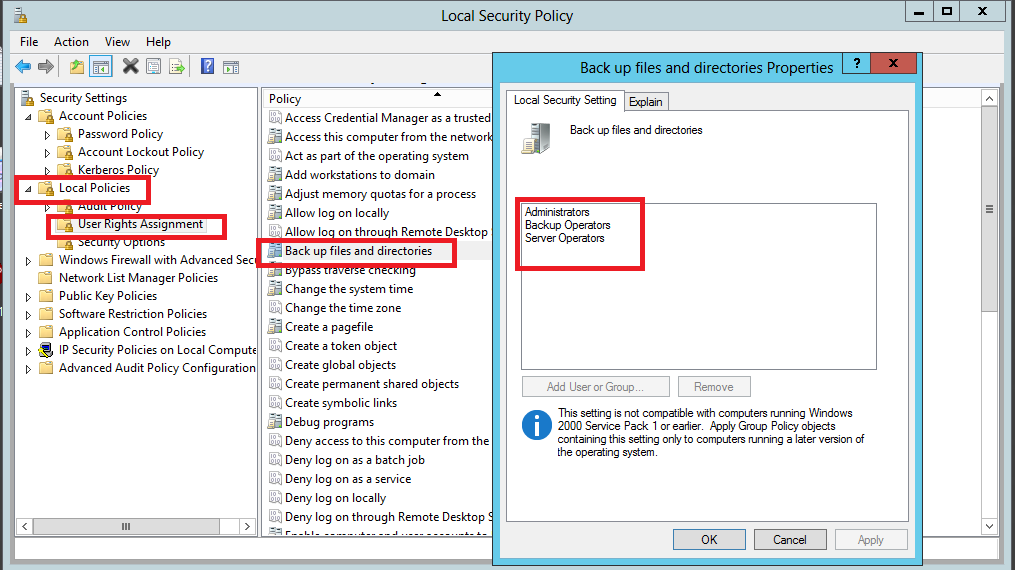Click the Account Policies folder icon
The image size is (1015, 570).
[46, 116]
